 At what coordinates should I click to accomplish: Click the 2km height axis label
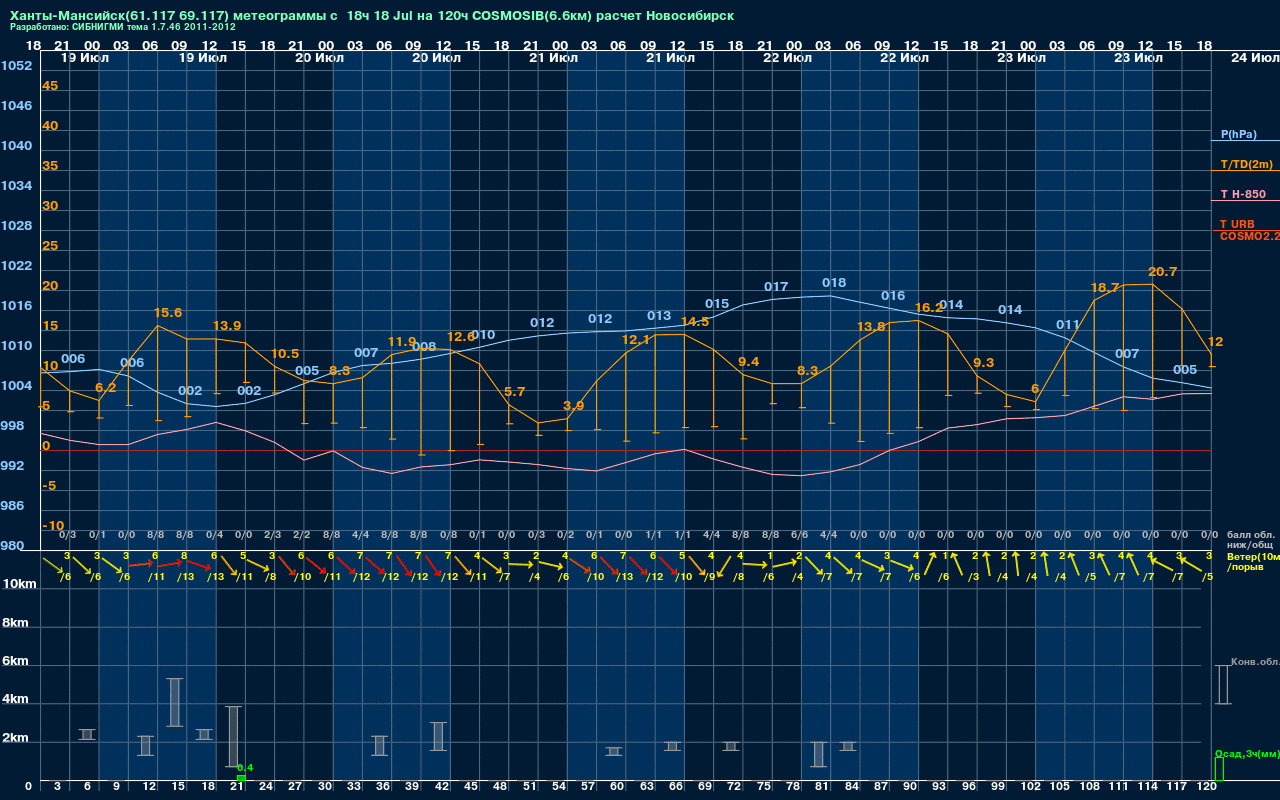15,740
